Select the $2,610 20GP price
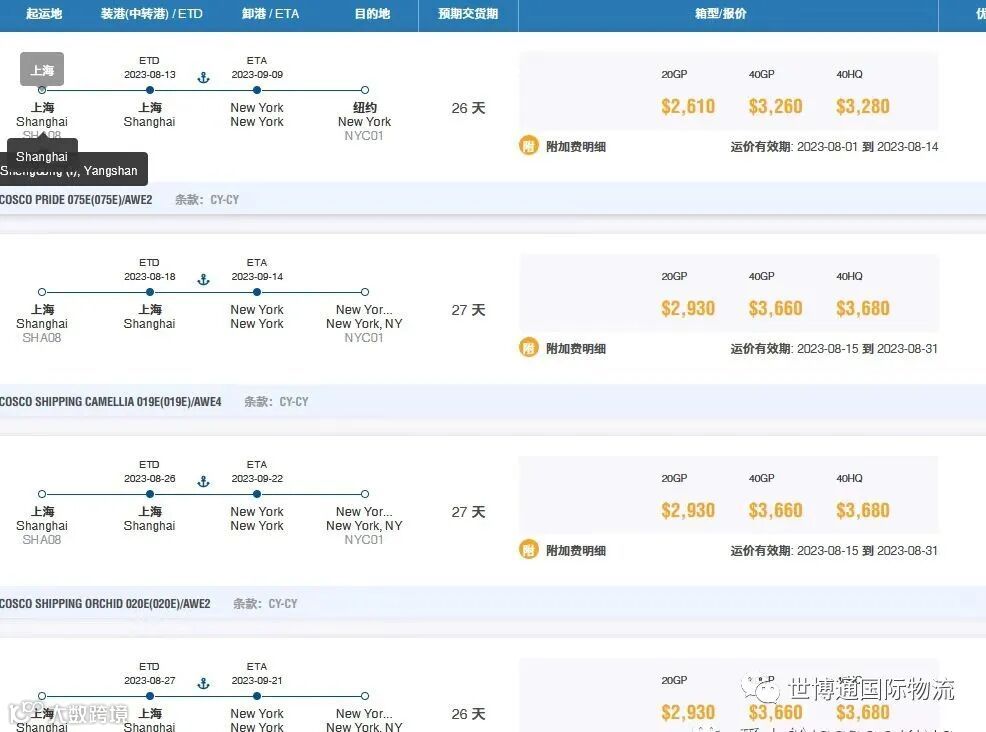Viewport: 986px width, 732px height. (688, 106)
